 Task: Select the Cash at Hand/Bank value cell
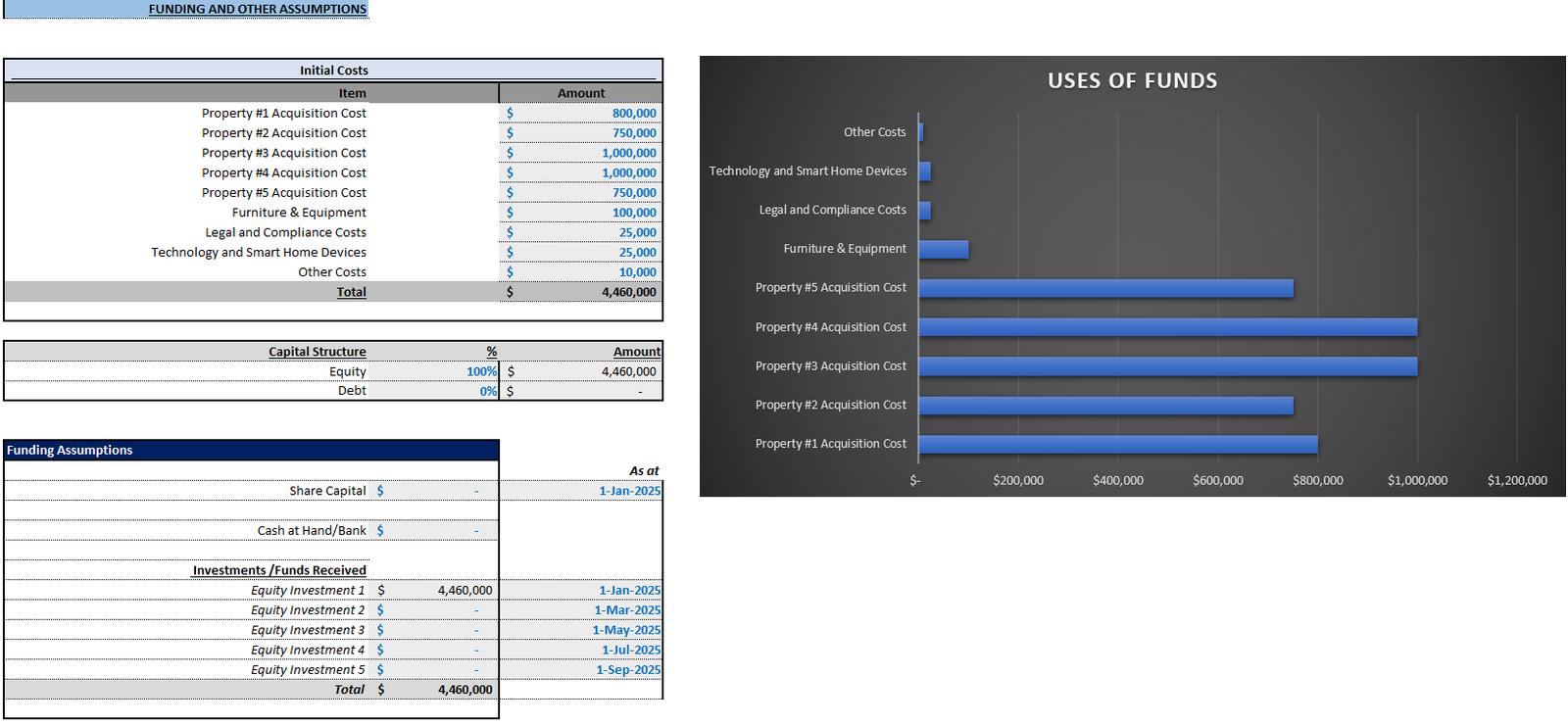coord(433,530)
